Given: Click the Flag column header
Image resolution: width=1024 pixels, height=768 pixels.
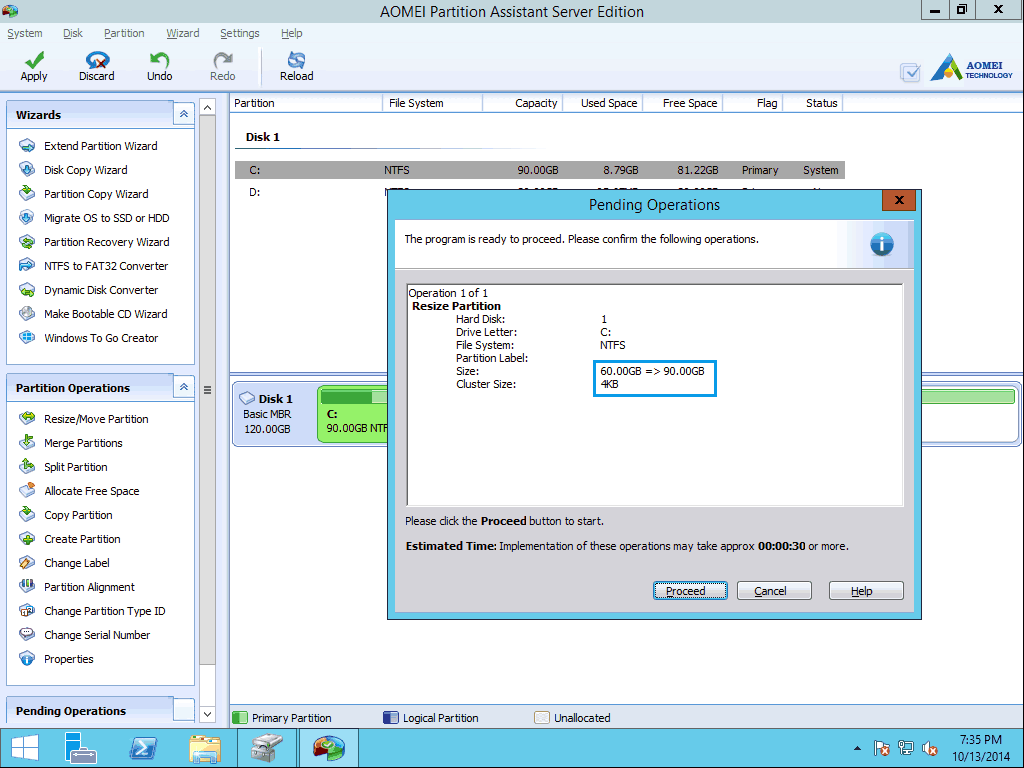Looking at the screenshot, I should click(x=753, y=103).
